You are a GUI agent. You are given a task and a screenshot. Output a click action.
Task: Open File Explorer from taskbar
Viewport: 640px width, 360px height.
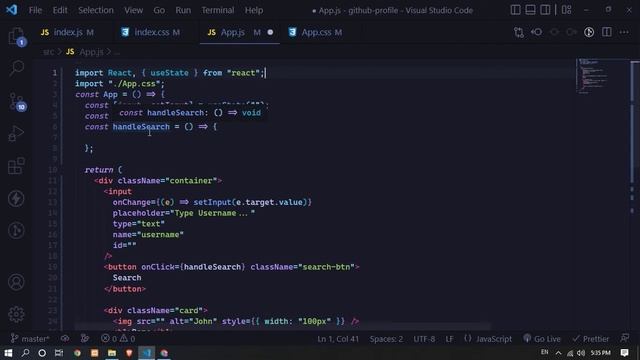coord(112,353)
